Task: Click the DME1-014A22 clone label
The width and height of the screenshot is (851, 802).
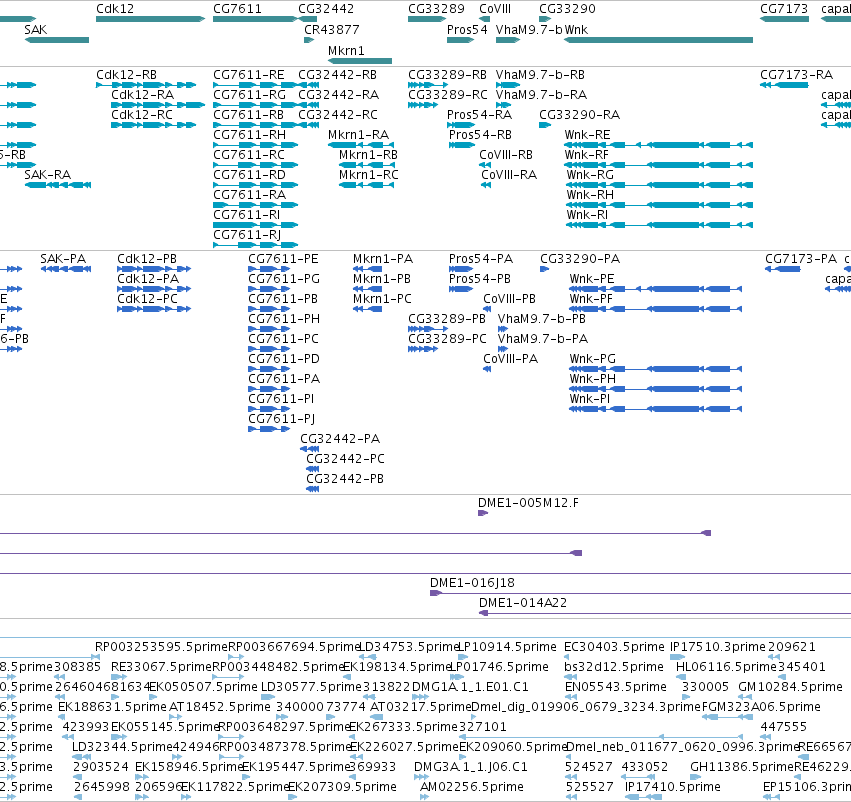Action: (x=523, y=602)
